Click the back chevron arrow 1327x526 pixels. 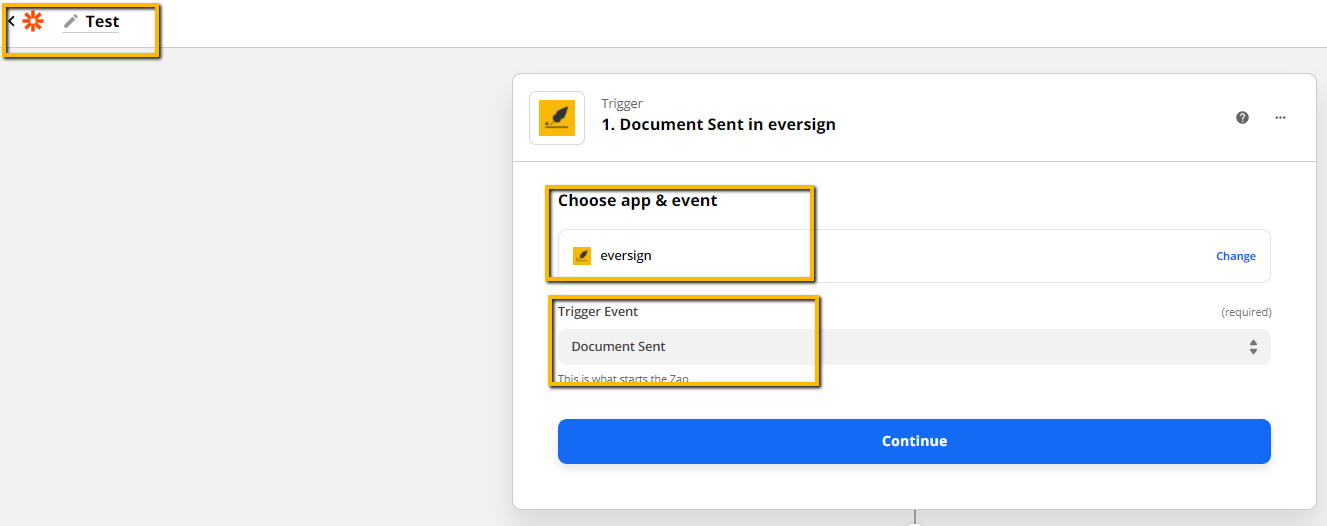click(11, 21)
